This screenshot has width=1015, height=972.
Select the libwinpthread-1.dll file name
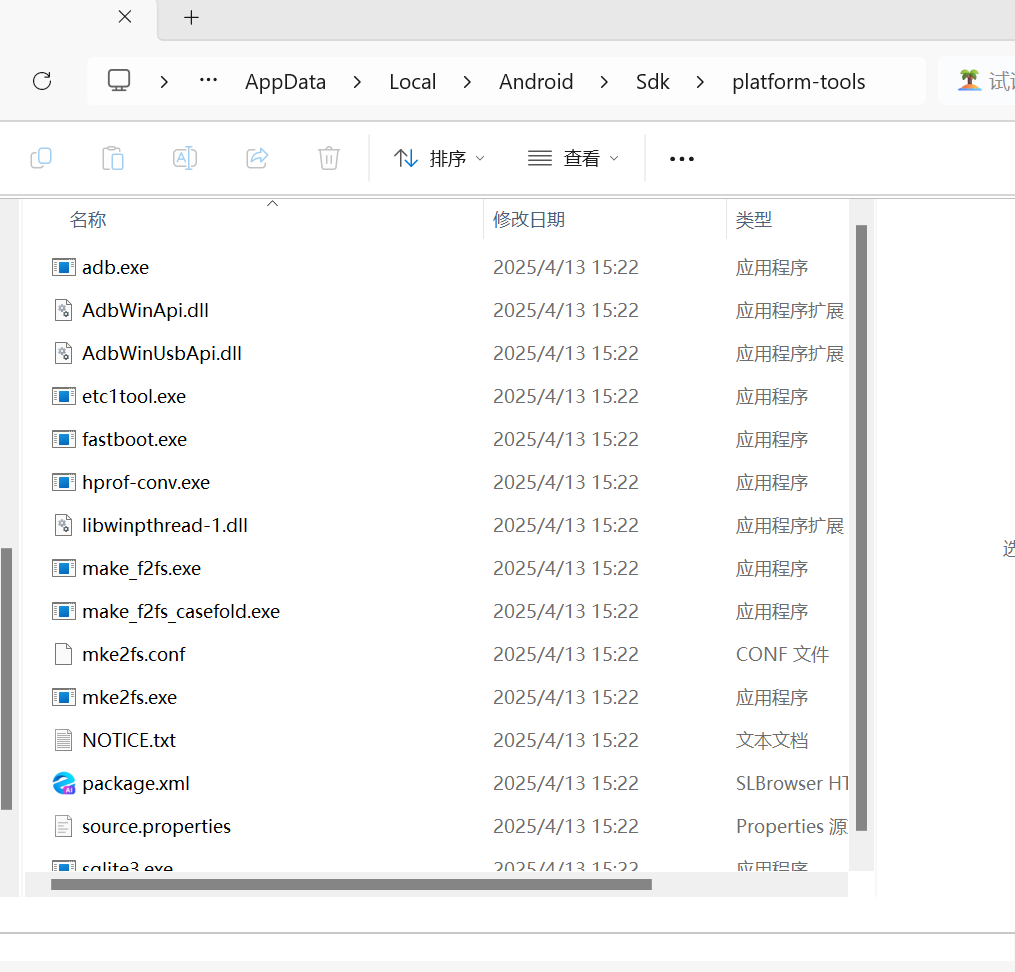165,525
